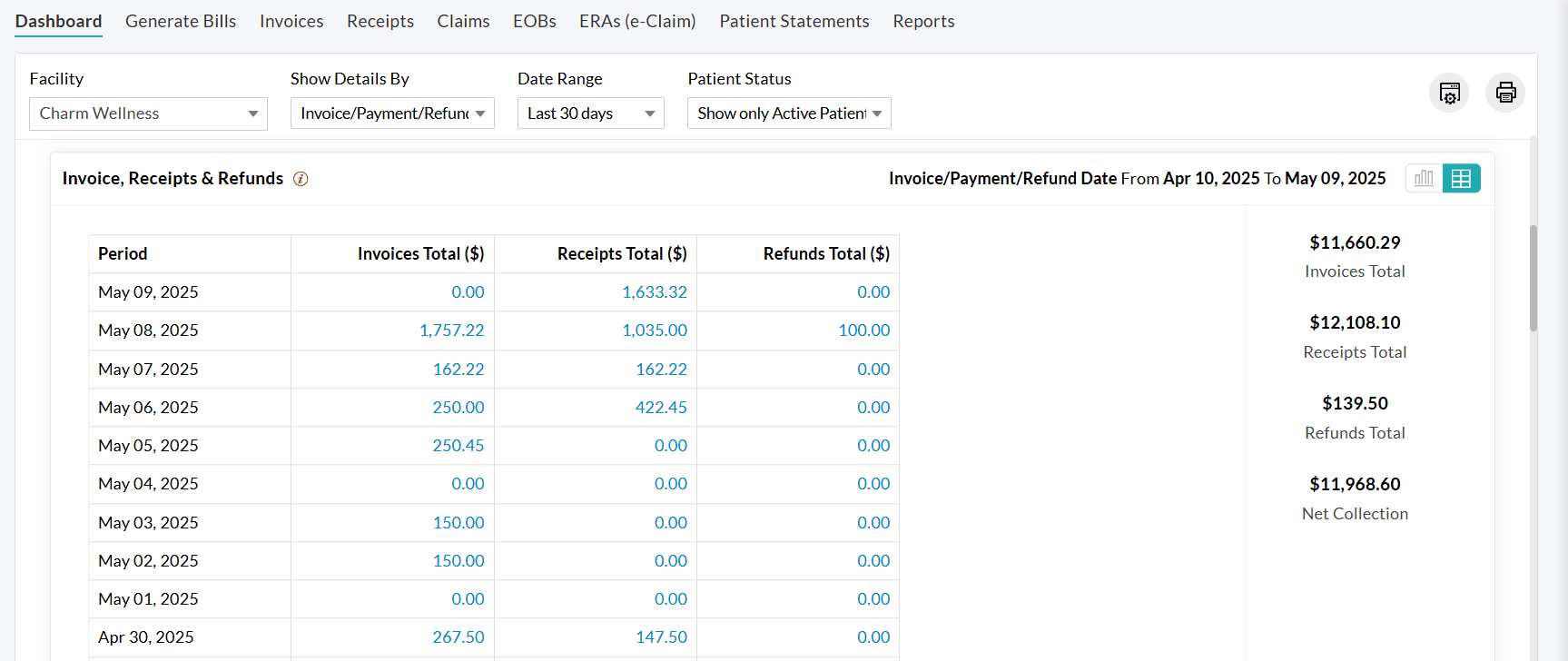This screenshot has width=1568, height=661.
Task: Open the Invoices tab
Action: click(291, 21)
